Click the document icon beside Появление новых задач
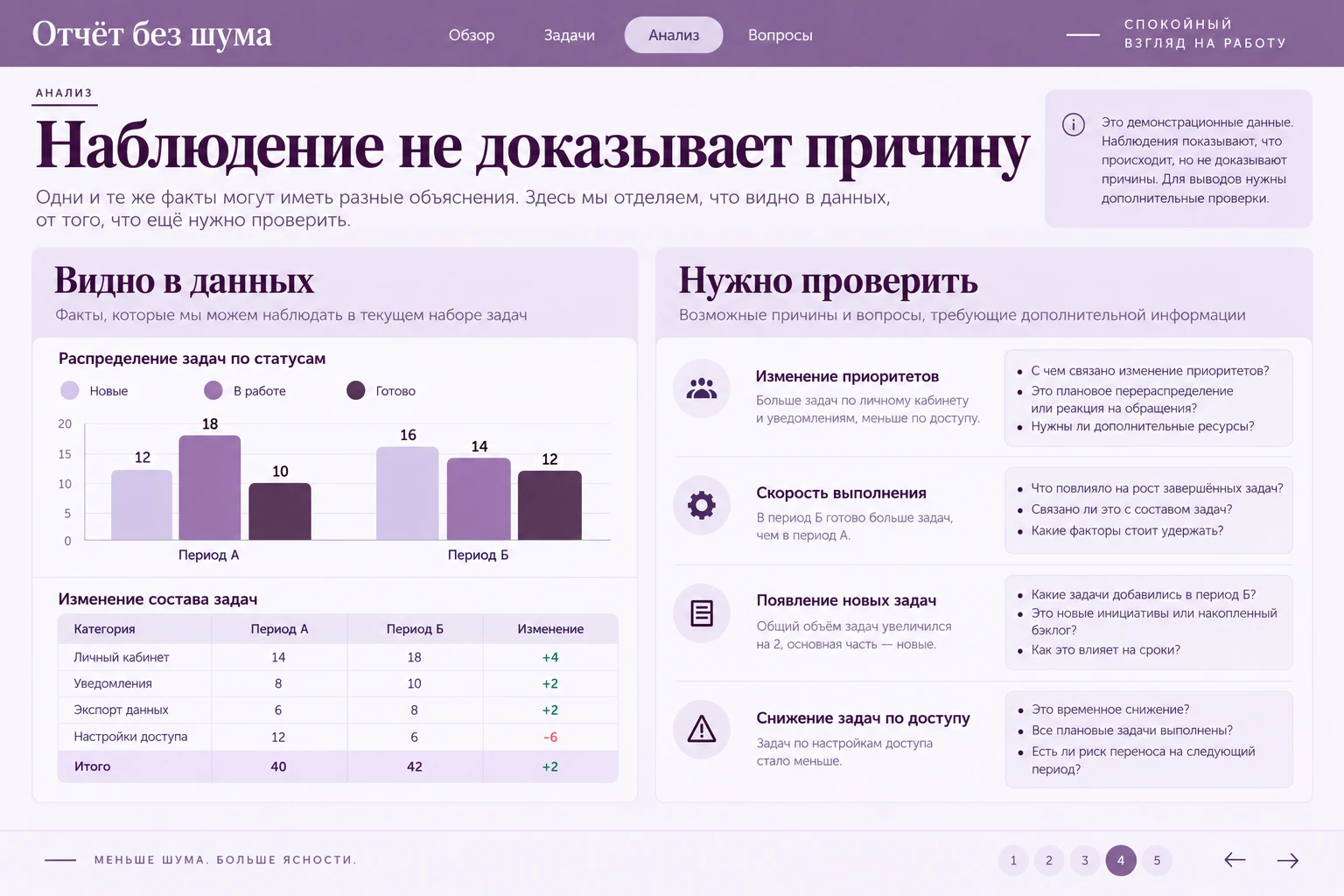Viewport: 1344px width, 896px height. click(702, 612)
